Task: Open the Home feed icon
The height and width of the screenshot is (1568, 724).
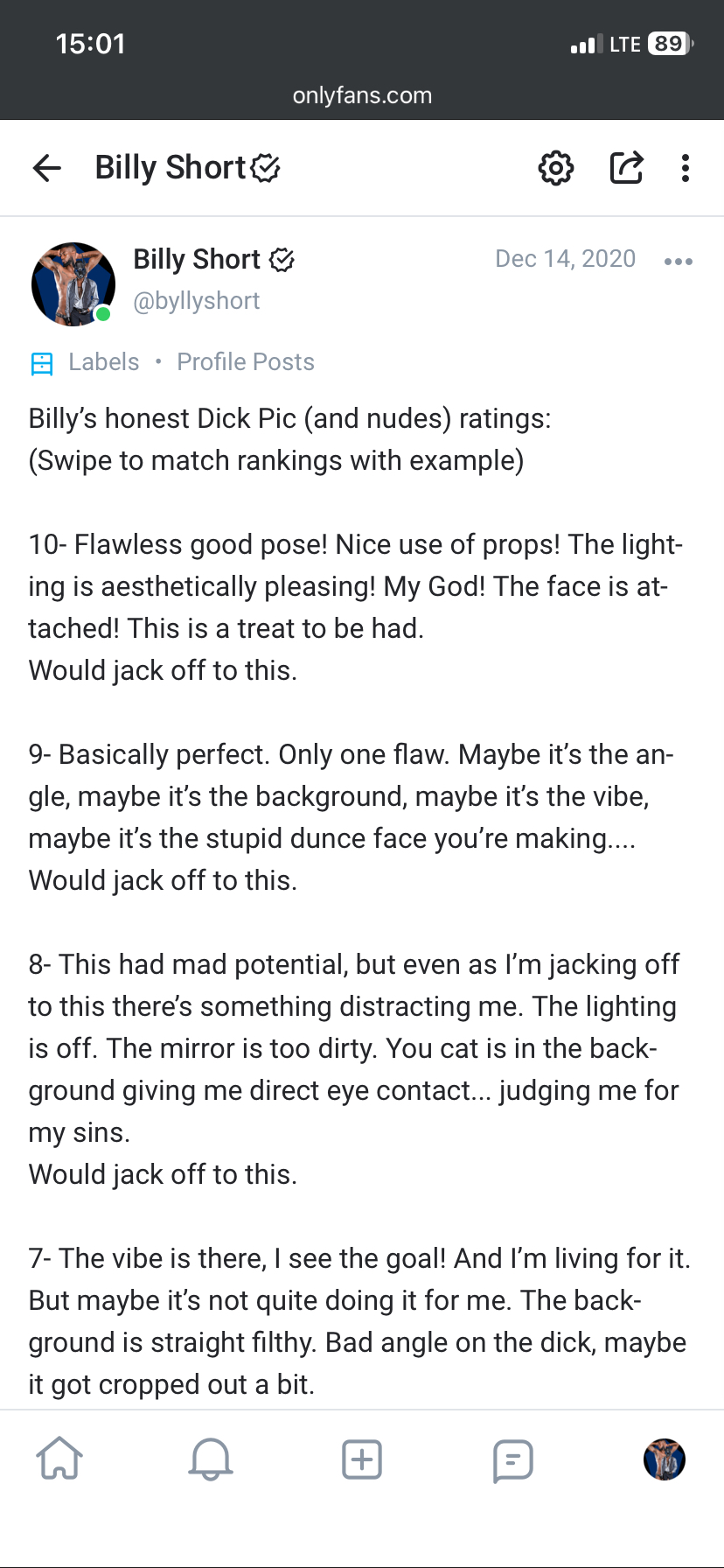Action: [59, 1459]
